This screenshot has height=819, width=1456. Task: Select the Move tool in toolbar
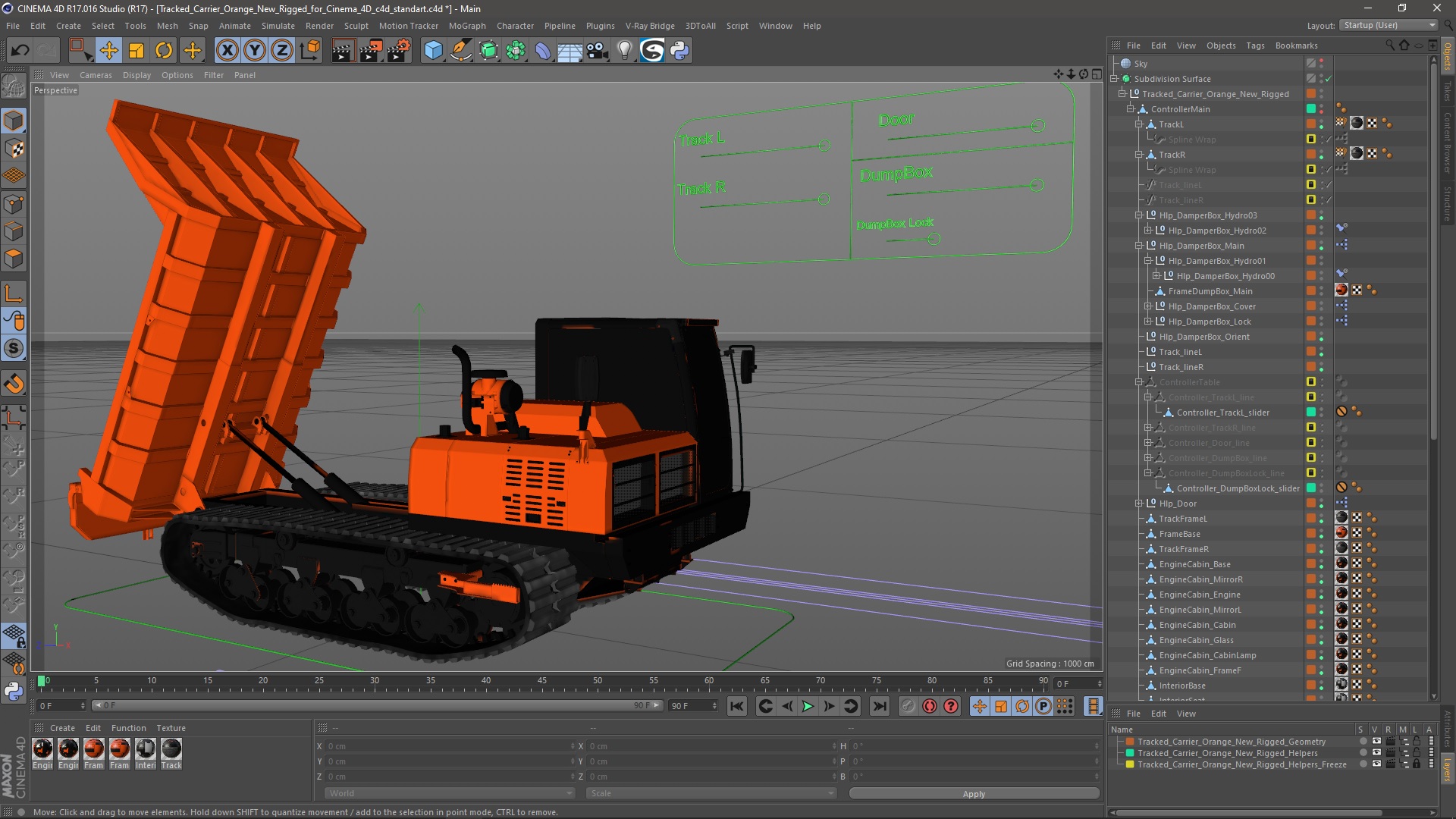[x=108, y=51]
